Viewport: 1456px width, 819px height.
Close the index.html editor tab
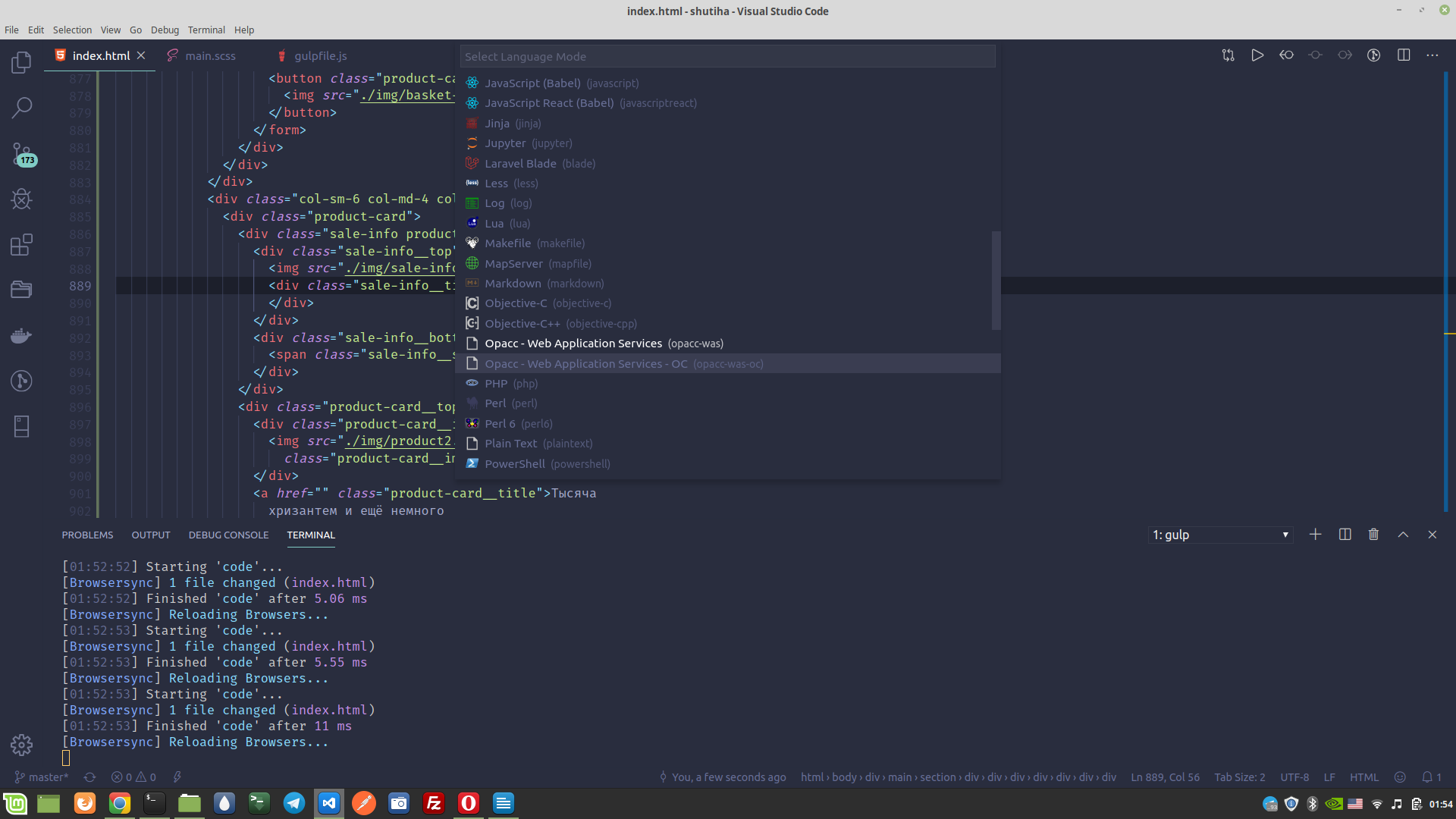141,55
